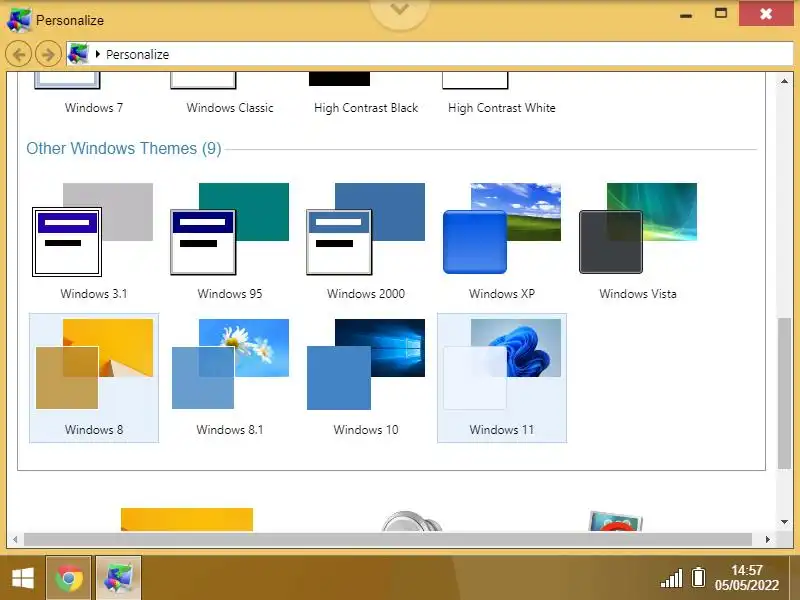Click the horizontal scrollbar left arrow
The image size is (800, 600).
coord(15,539)
